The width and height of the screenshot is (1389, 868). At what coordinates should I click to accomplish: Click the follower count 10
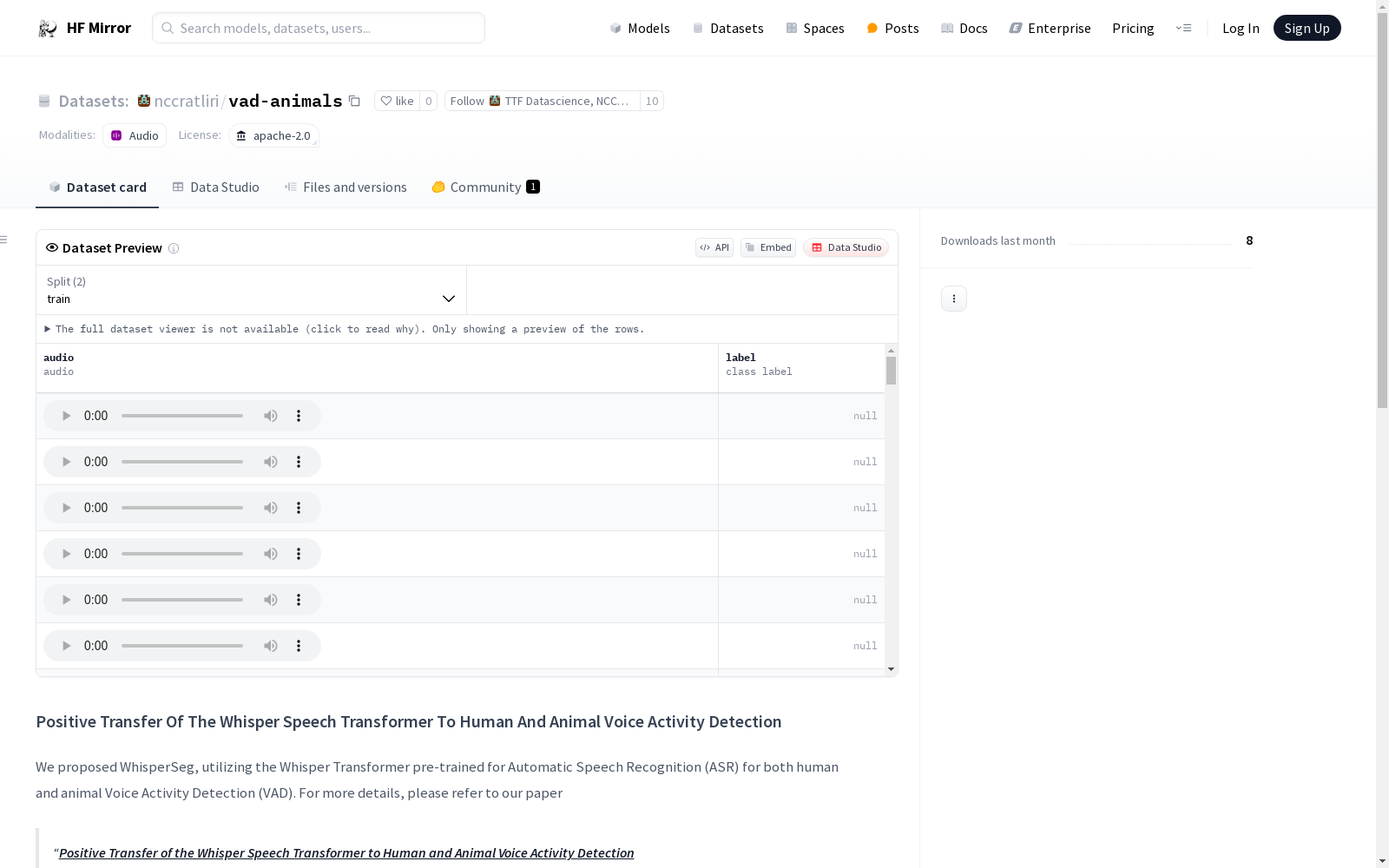click(x=652, y=101)
